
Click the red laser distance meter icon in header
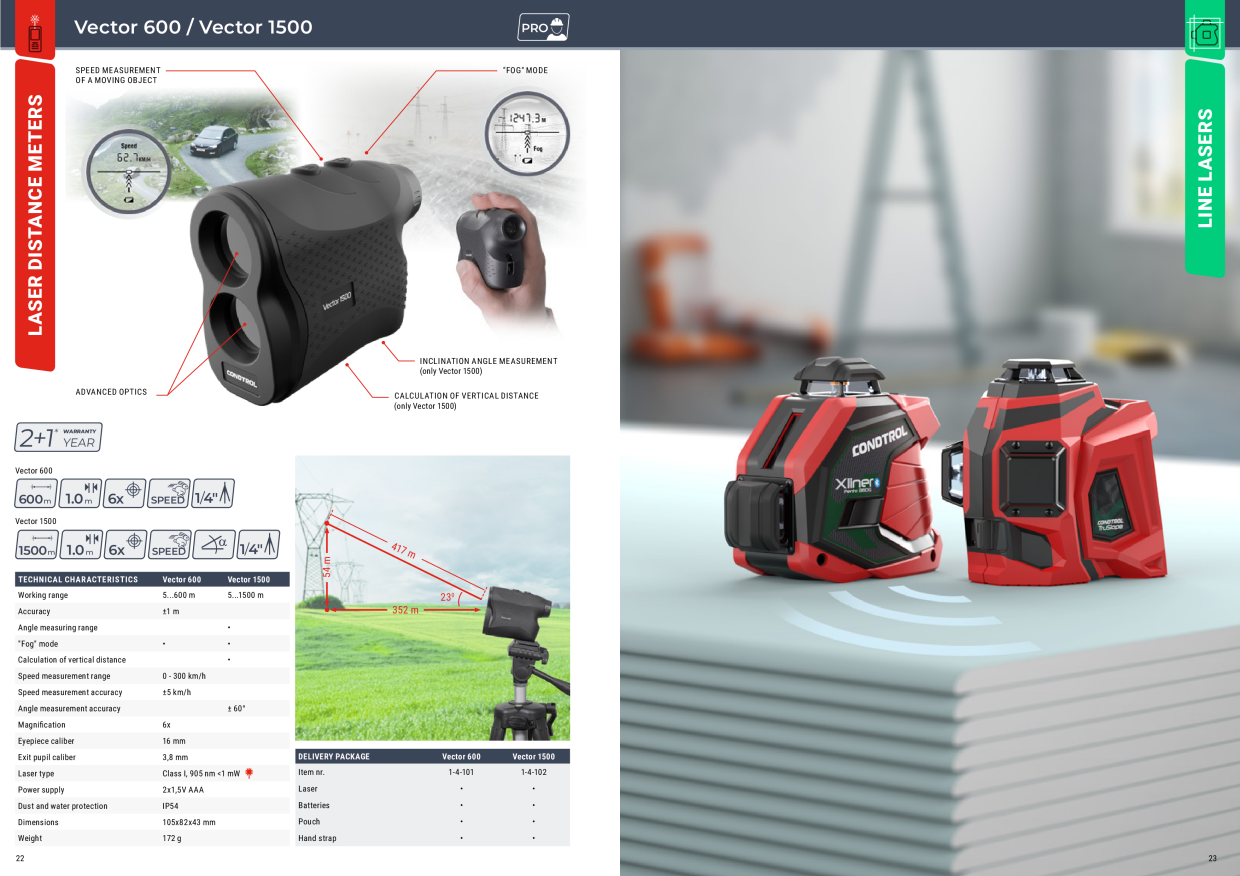point(35,33)
